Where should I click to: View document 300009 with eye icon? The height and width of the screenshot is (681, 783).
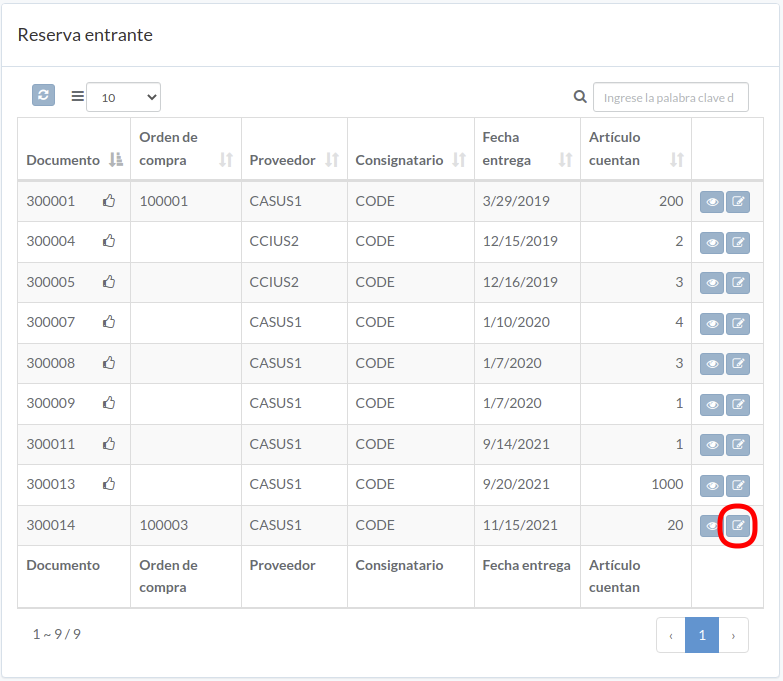click(712, 404)
